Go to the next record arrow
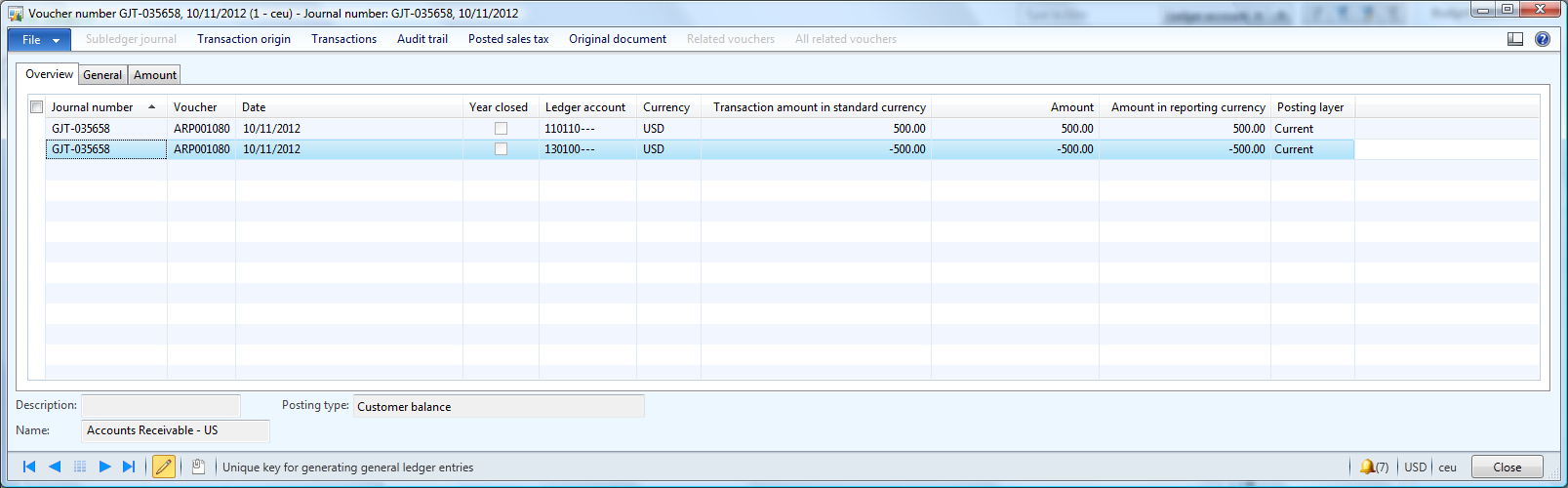Viewport: 1568px width, 488px height. coord(105,467)
